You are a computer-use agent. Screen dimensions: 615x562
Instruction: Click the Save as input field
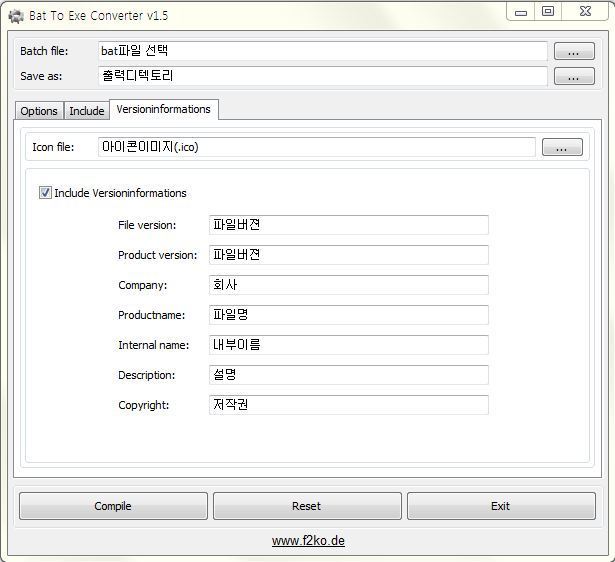[x=322, y=76]
